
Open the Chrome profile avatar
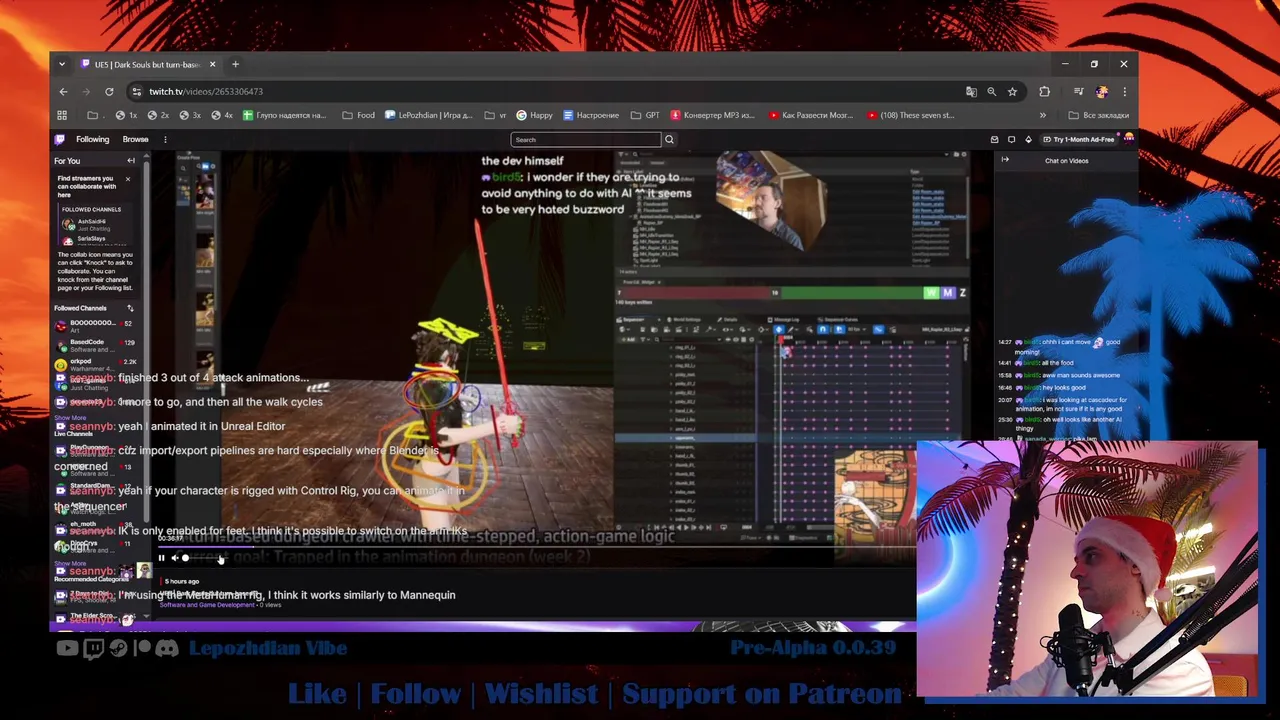[1101, 91]
